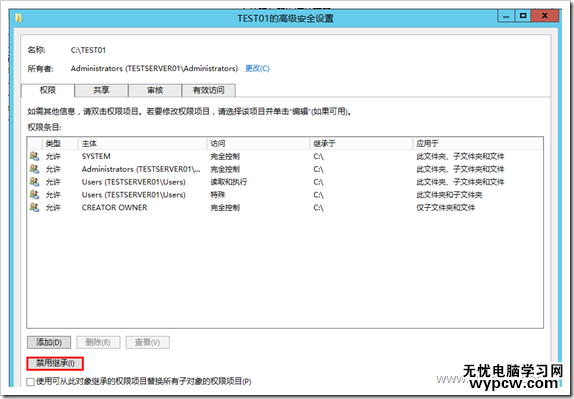Click 仅子文件夹和文件 in the 应用于 column
Screen dimensions: 574x399
pyautogui.click(x=446, y=208)
